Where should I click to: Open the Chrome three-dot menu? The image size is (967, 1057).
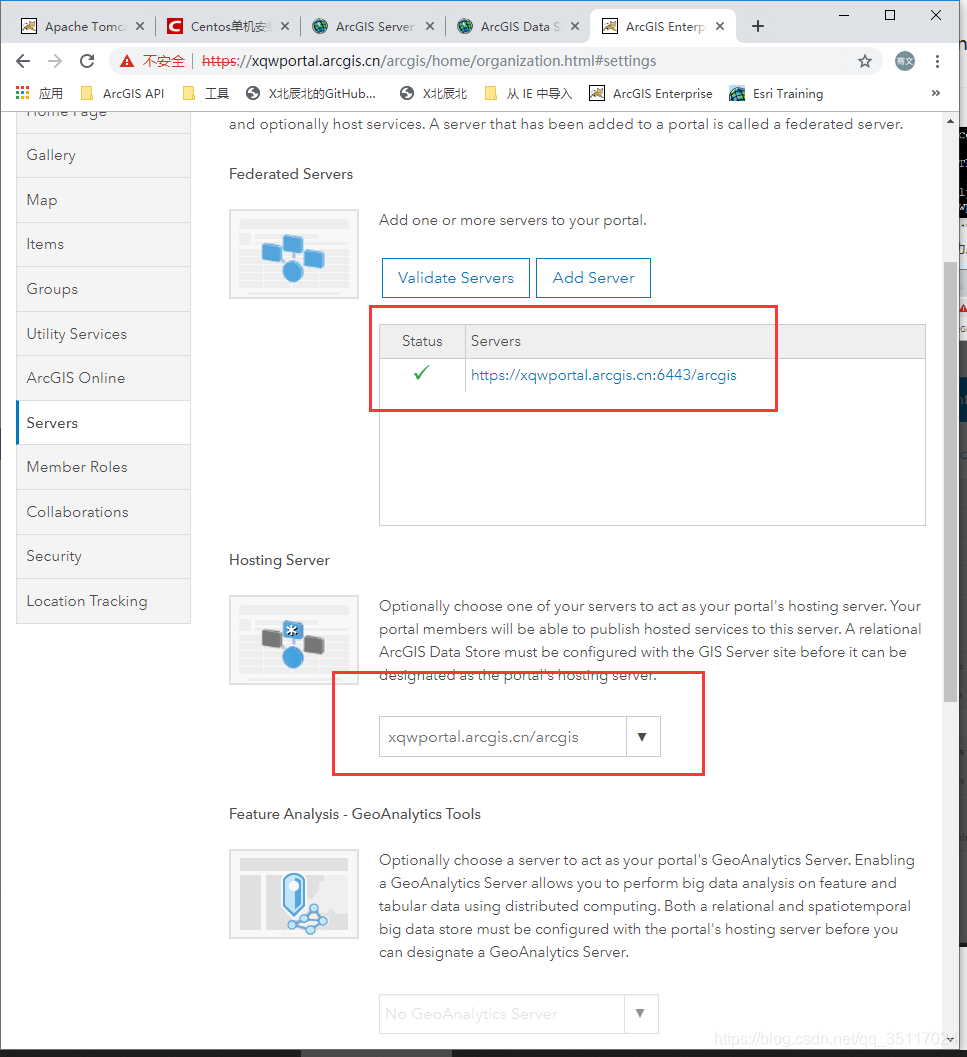[937, 61]
